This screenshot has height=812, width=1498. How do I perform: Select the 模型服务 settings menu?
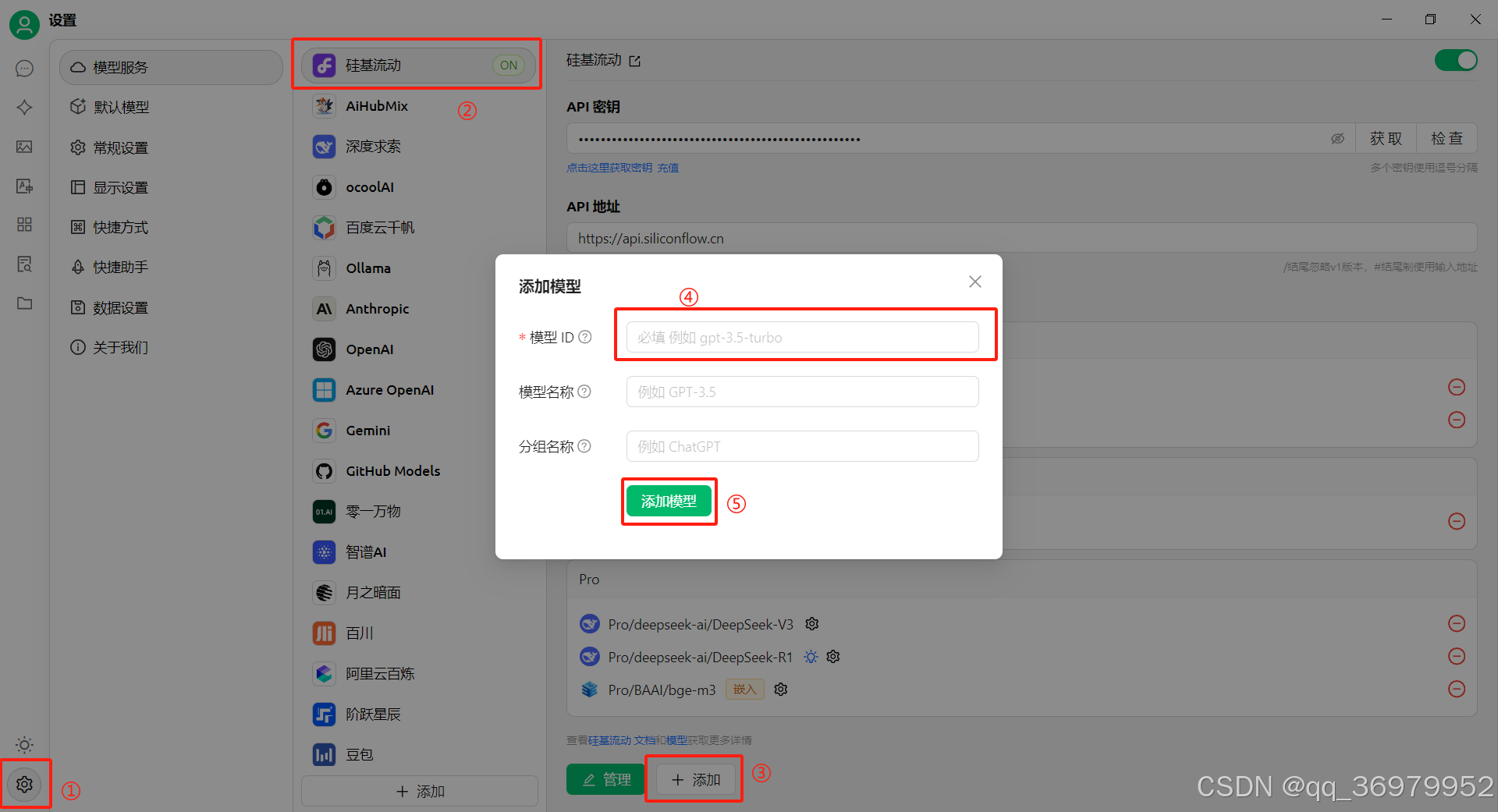tap(171, 68)
